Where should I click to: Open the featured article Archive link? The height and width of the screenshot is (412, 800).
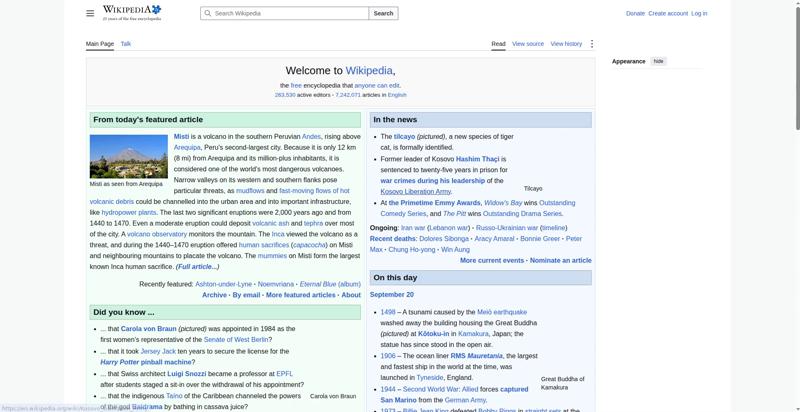(x=214, y=295)
